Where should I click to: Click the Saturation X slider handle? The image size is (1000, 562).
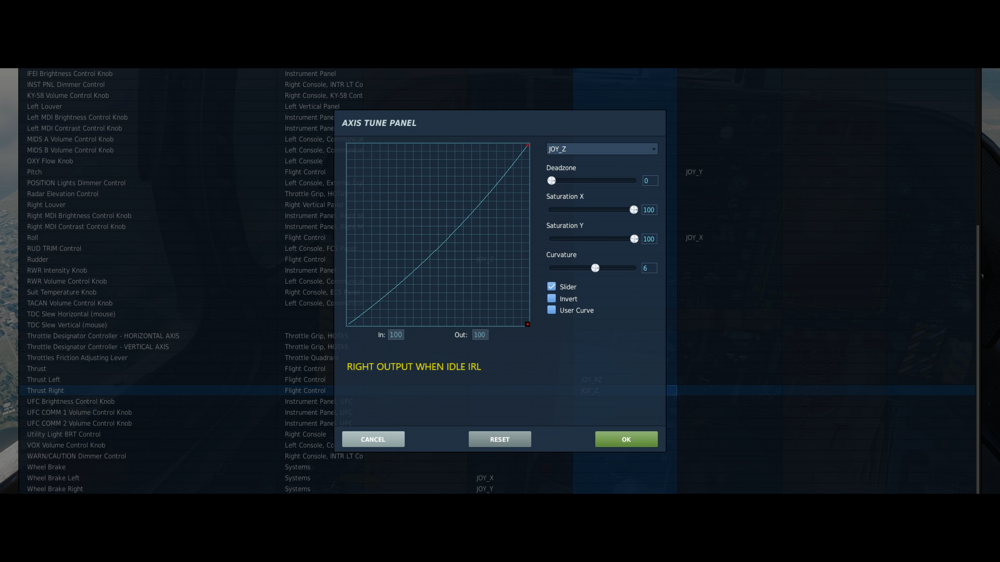point(633,210)
